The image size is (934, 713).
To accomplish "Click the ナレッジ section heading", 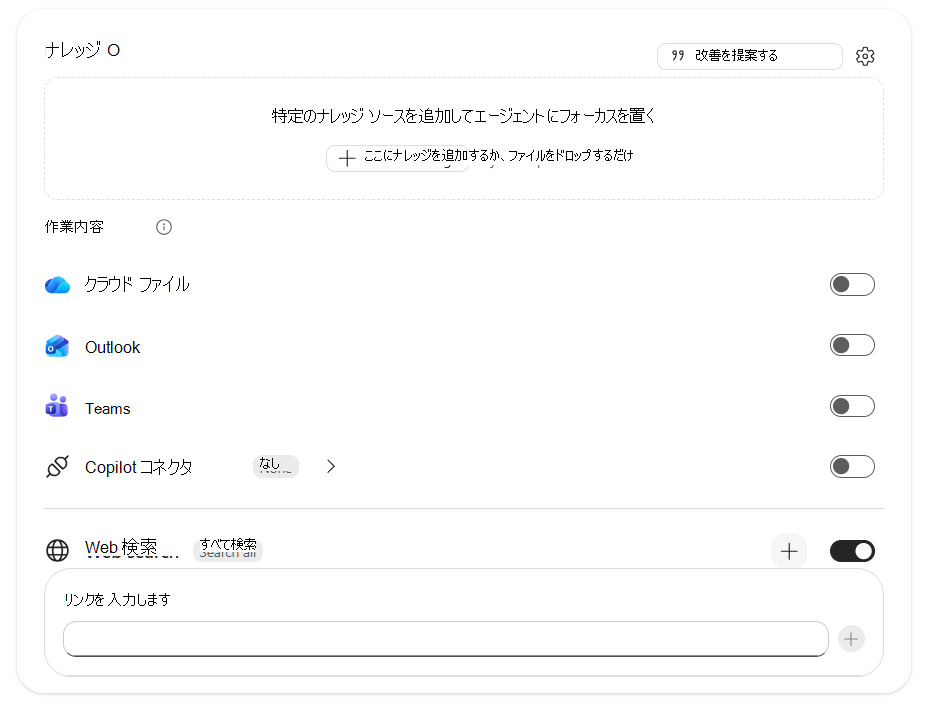I will [x=73, y=50].
